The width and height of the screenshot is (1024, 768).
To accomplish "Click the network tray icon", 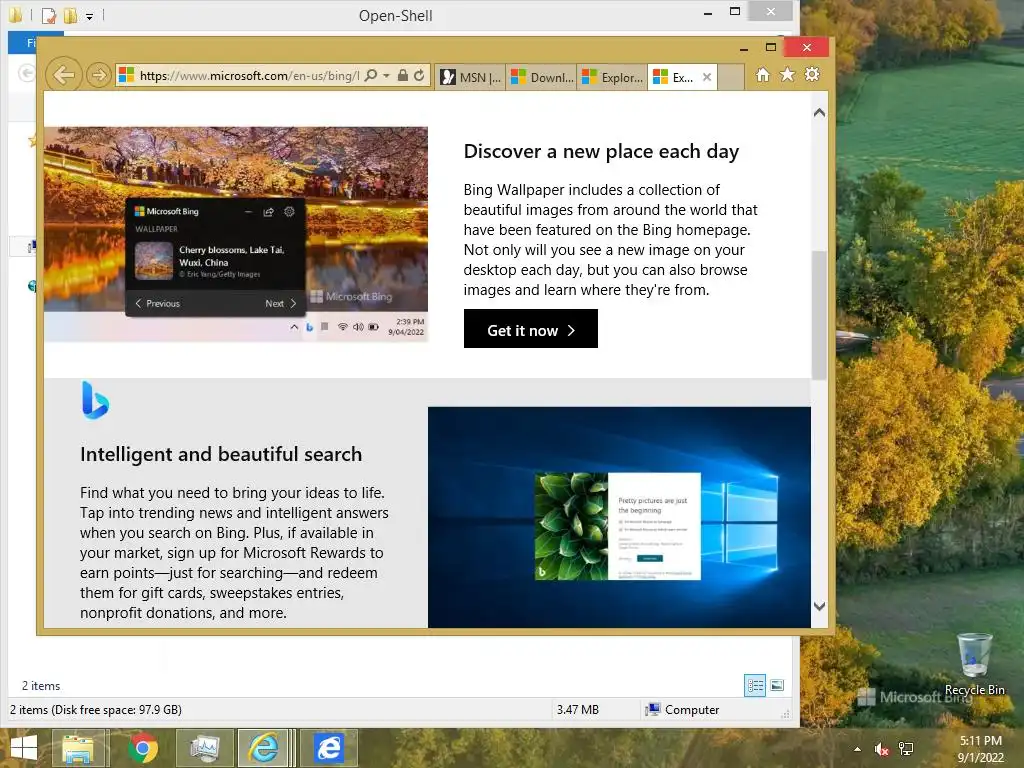I will 906,749.
